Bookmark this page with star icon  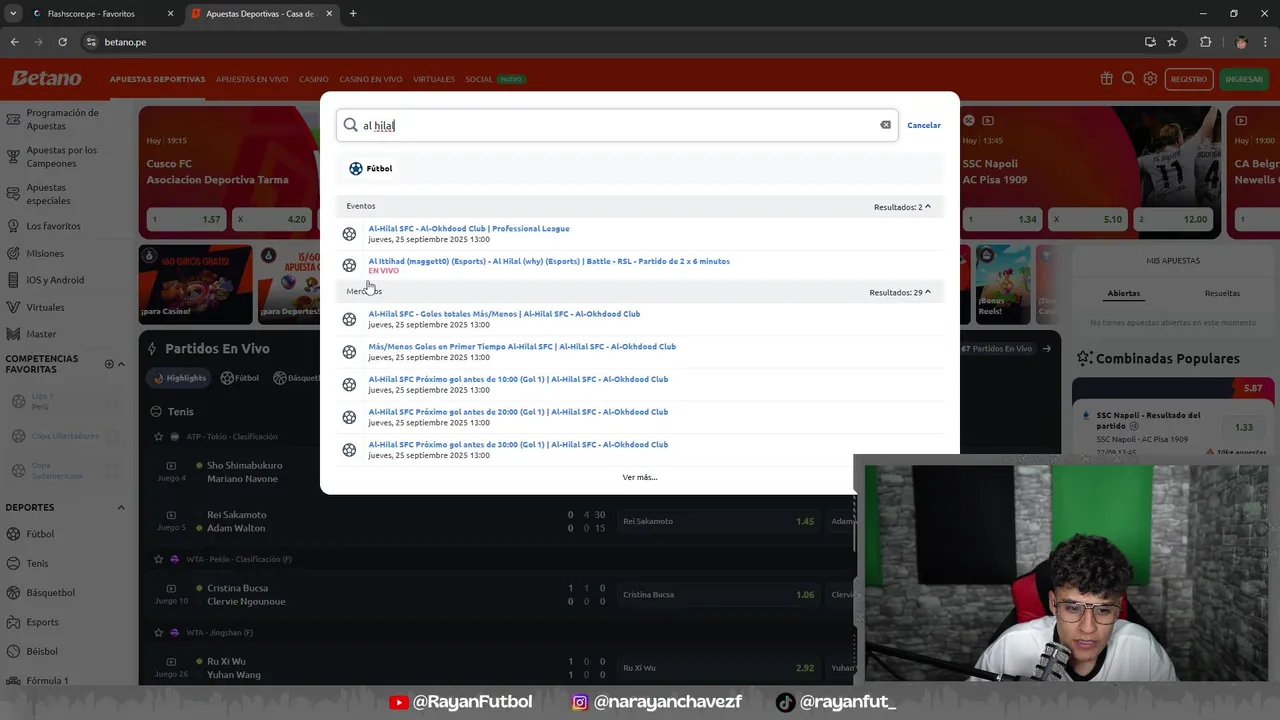(1172, 42)
